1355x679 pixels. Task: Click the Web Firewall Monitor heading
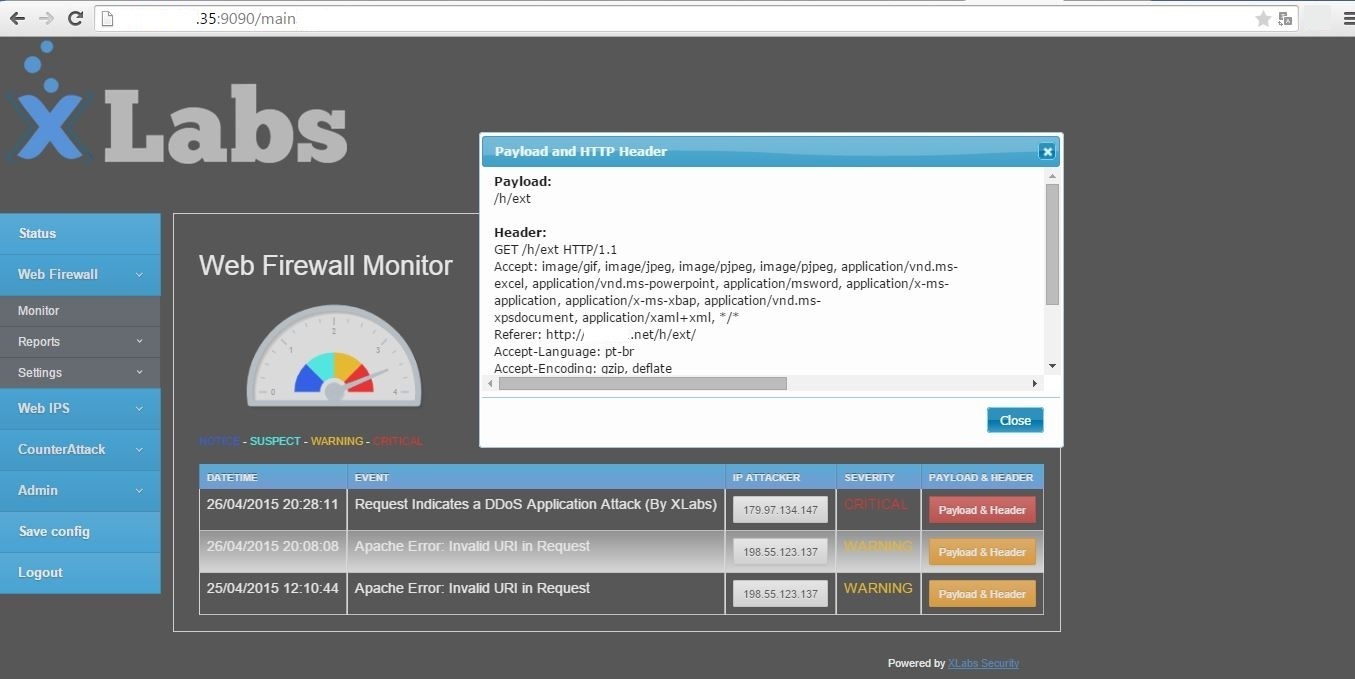[x=326, y=265]
